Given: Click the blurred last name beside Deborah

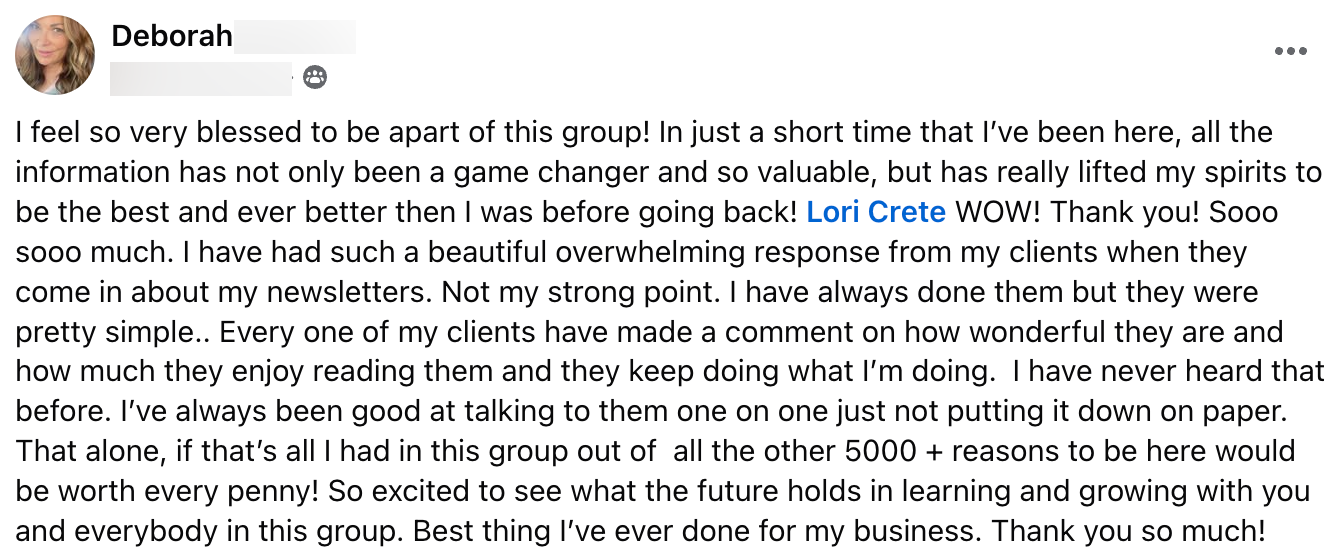Looking at the screenshot, I should (296, 37).
